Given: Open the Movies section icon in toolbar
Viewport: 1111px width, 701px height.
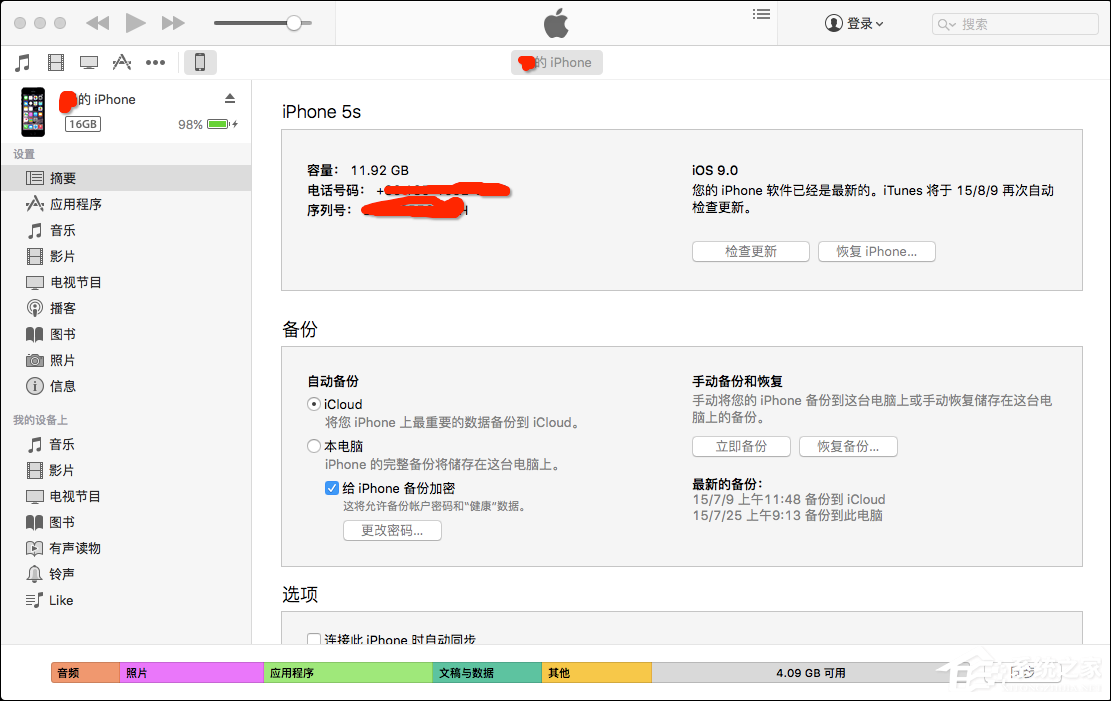Looking at the screenshot, I should pos(56,61).
